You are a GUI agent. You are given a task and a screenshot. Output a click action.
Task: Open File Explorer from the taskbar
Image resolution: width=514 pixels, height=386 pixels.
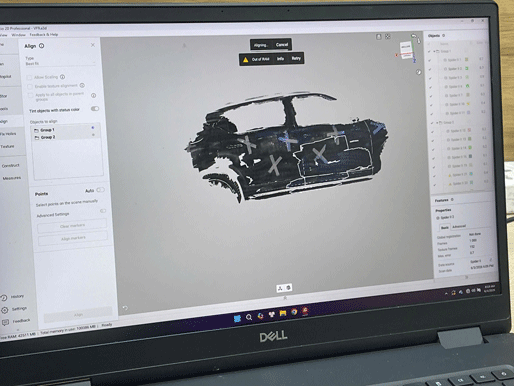pyautogui.click(x=283, y=313)
